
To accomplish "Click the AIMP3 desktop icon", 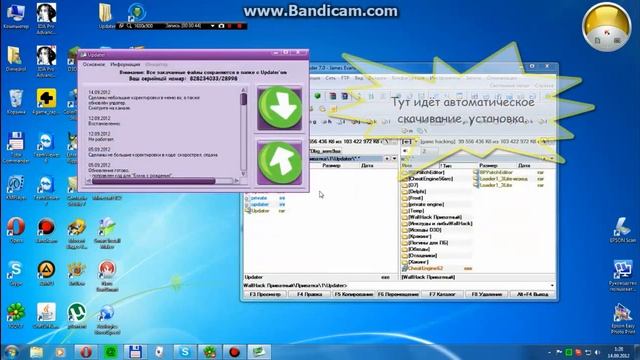I will click(46, 273).
